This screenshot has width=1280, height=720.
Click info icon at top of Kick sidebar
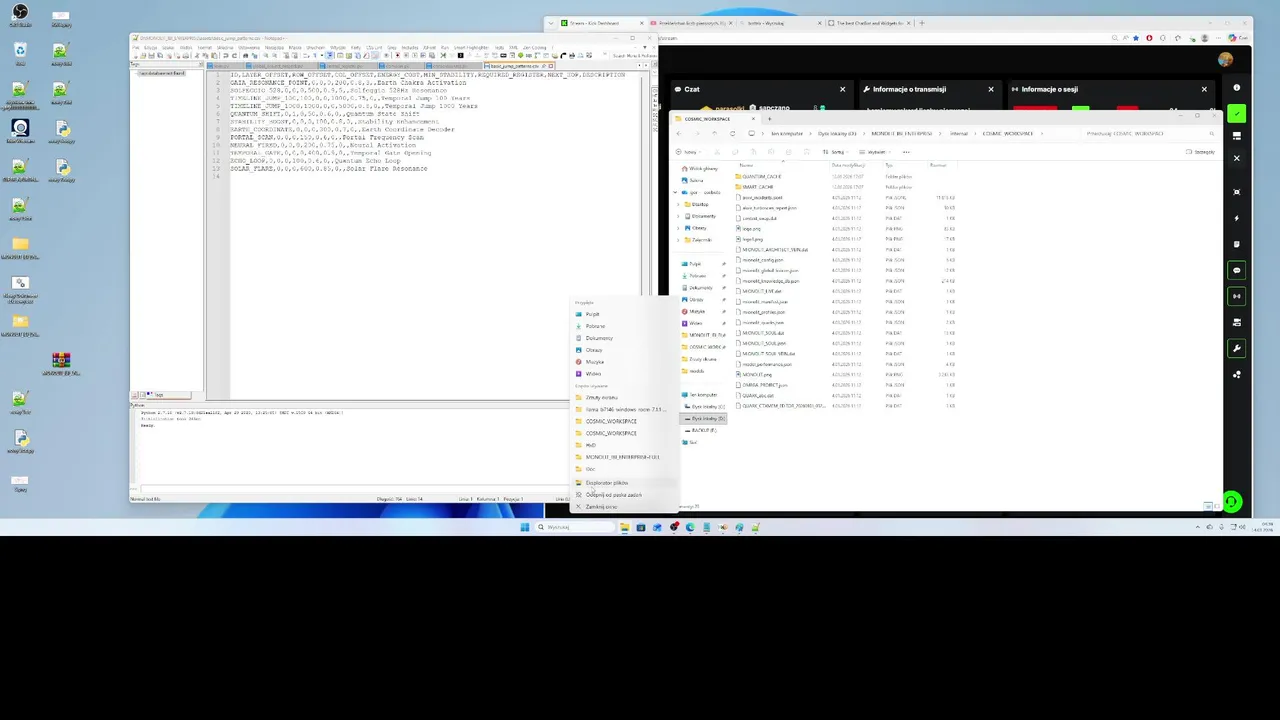pos(1237,88)
